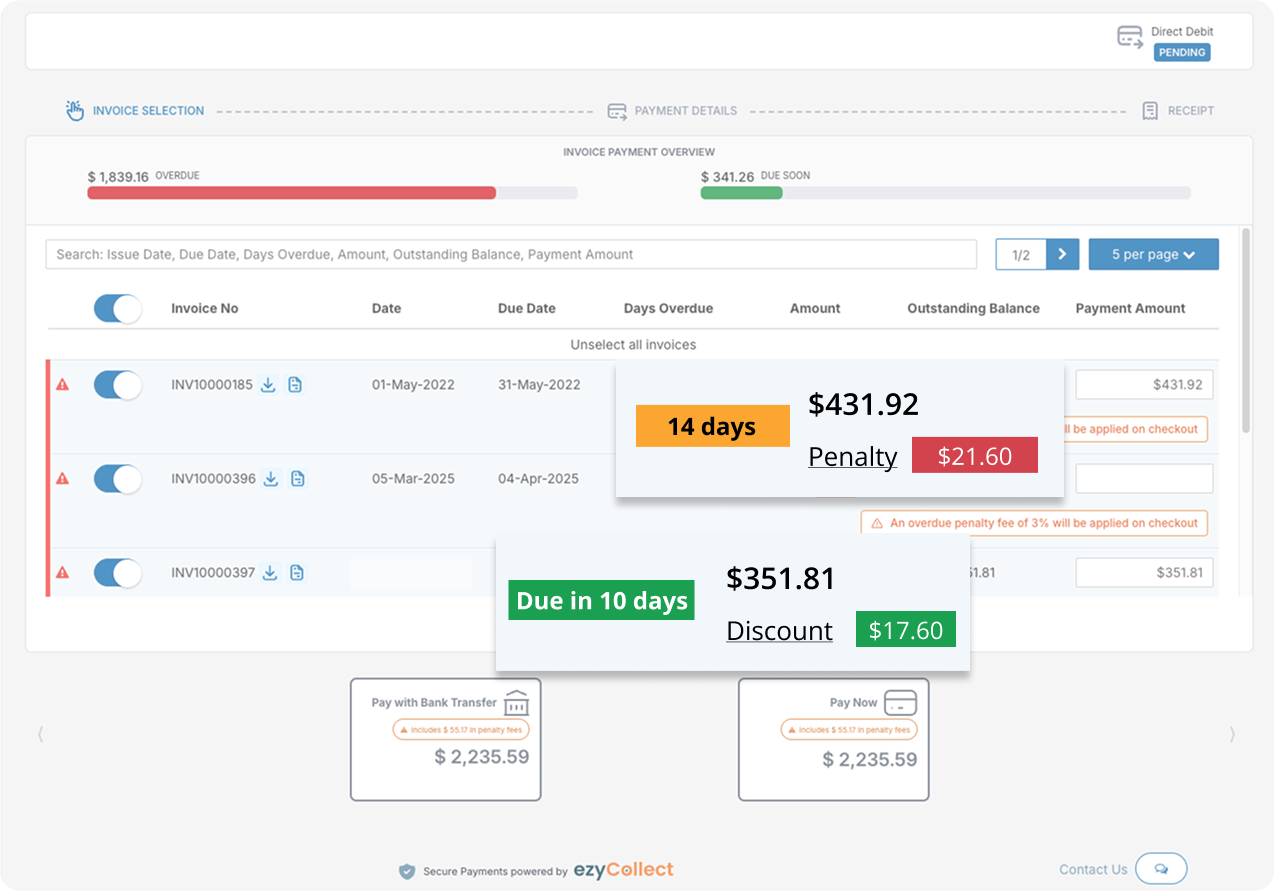The width and height of the screenshot is (1274, 891).
Task: Click the ezyCollect logo link
Action: [x=624, y=870]
